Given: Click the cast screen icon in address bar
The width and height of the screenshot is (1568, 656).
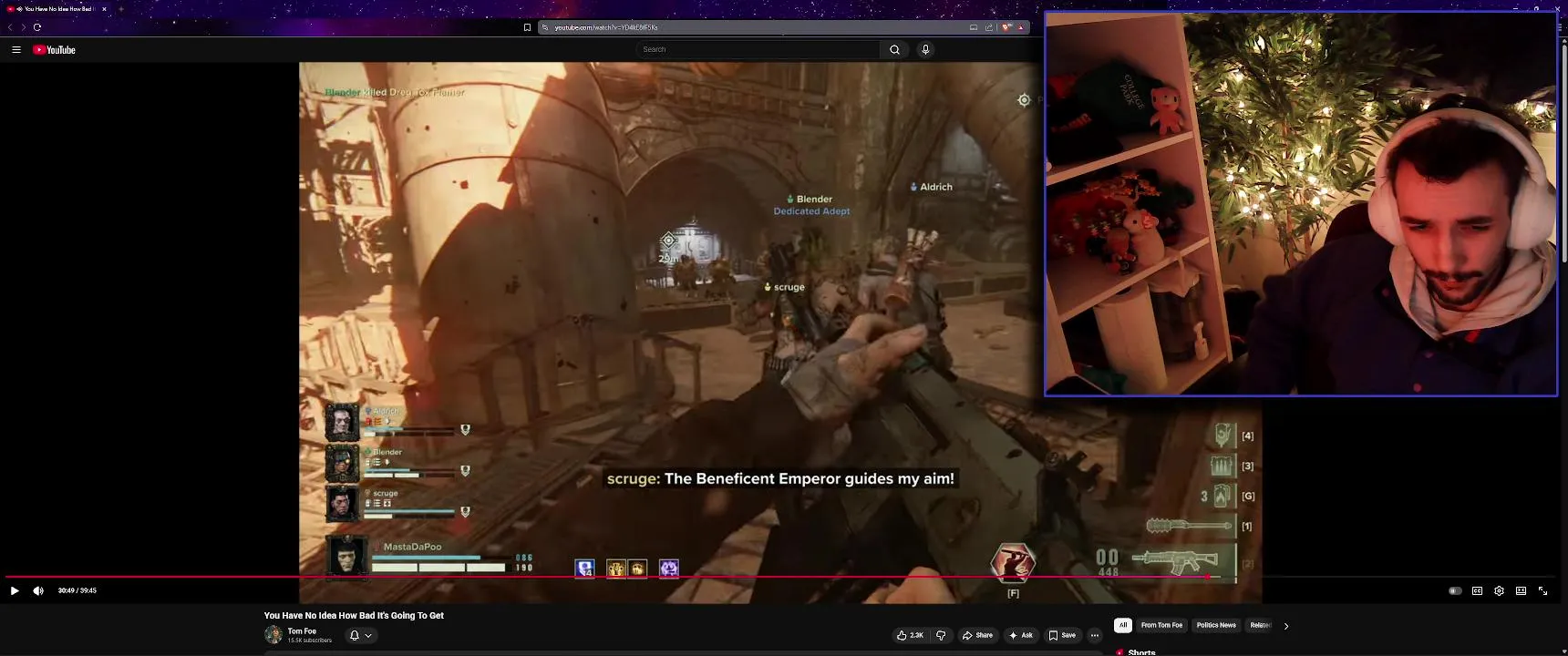Looking at the screenshot, I should [x=974, y=27].
